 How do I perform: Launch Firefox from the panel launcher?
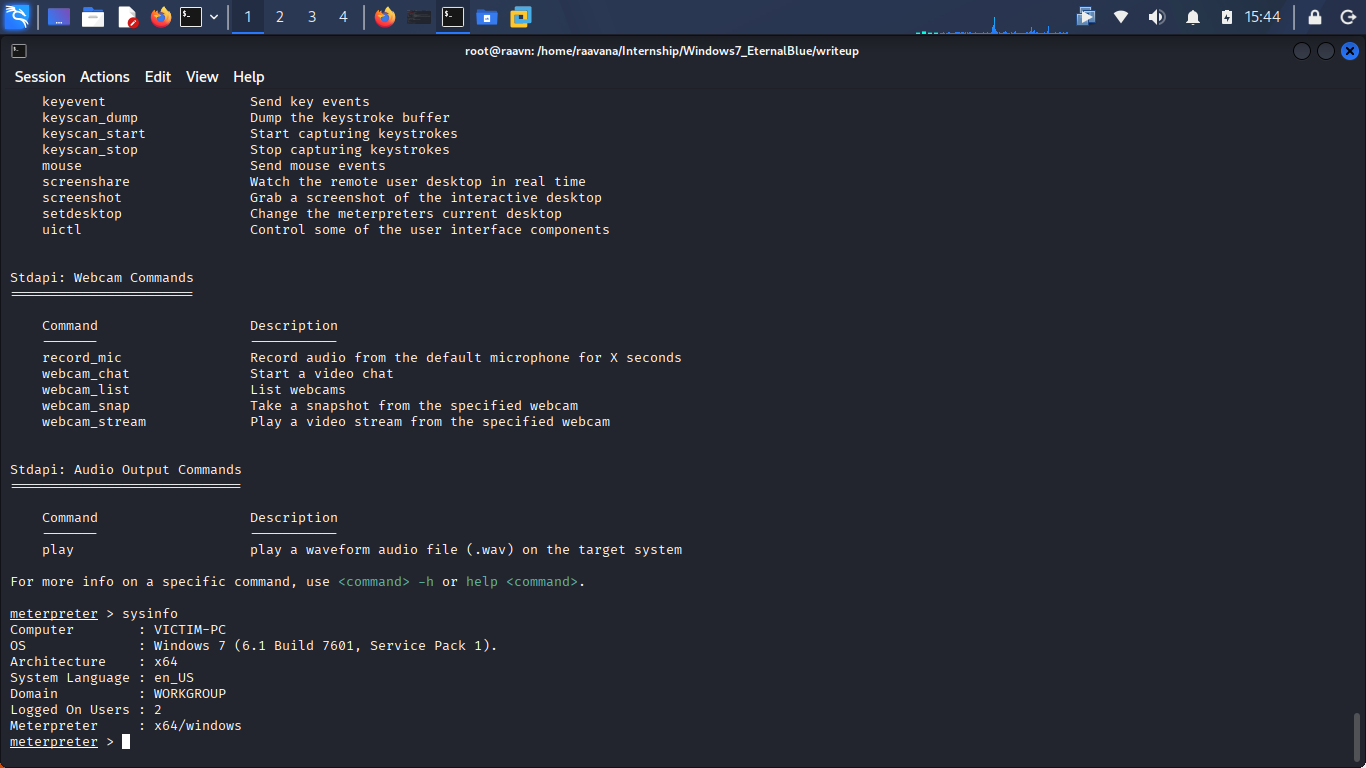[x=160, y=17]
